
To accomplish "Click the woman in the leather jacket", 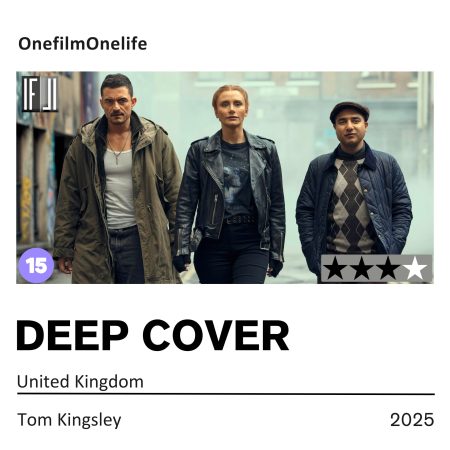I will (x=230, y=185).
